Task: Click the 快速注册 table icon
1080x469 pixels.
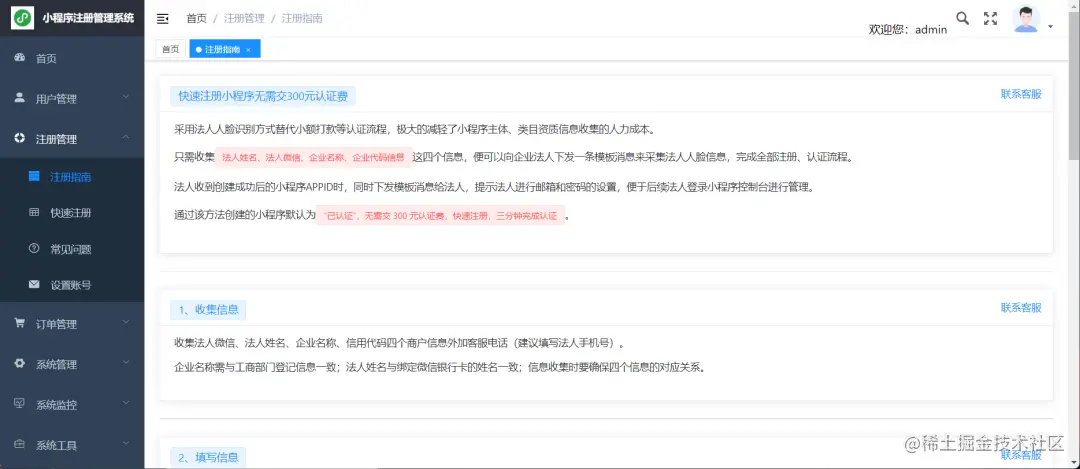Action: pyautogui.click(x=34, y=212)
